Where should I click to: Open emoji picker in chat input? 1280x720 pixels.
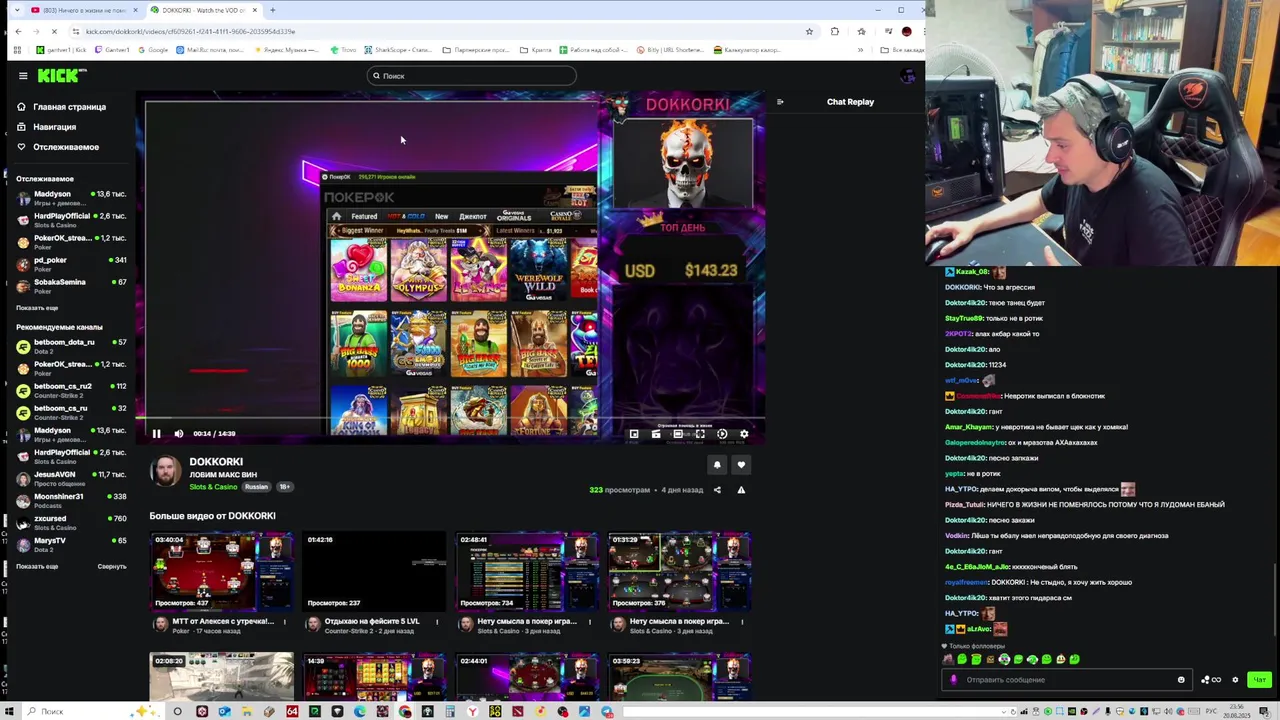pyautogui.click(x=1181, y=680)
